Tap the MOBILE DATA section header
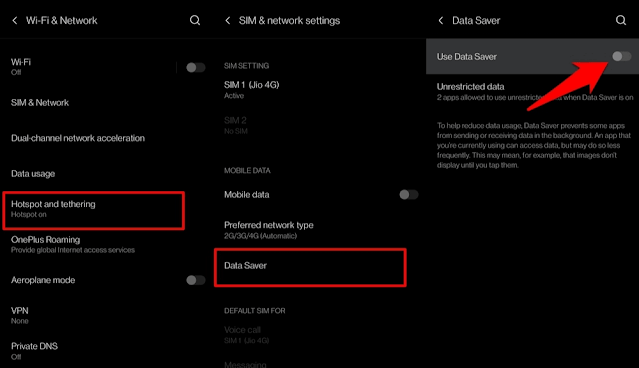 pos(247,170)
